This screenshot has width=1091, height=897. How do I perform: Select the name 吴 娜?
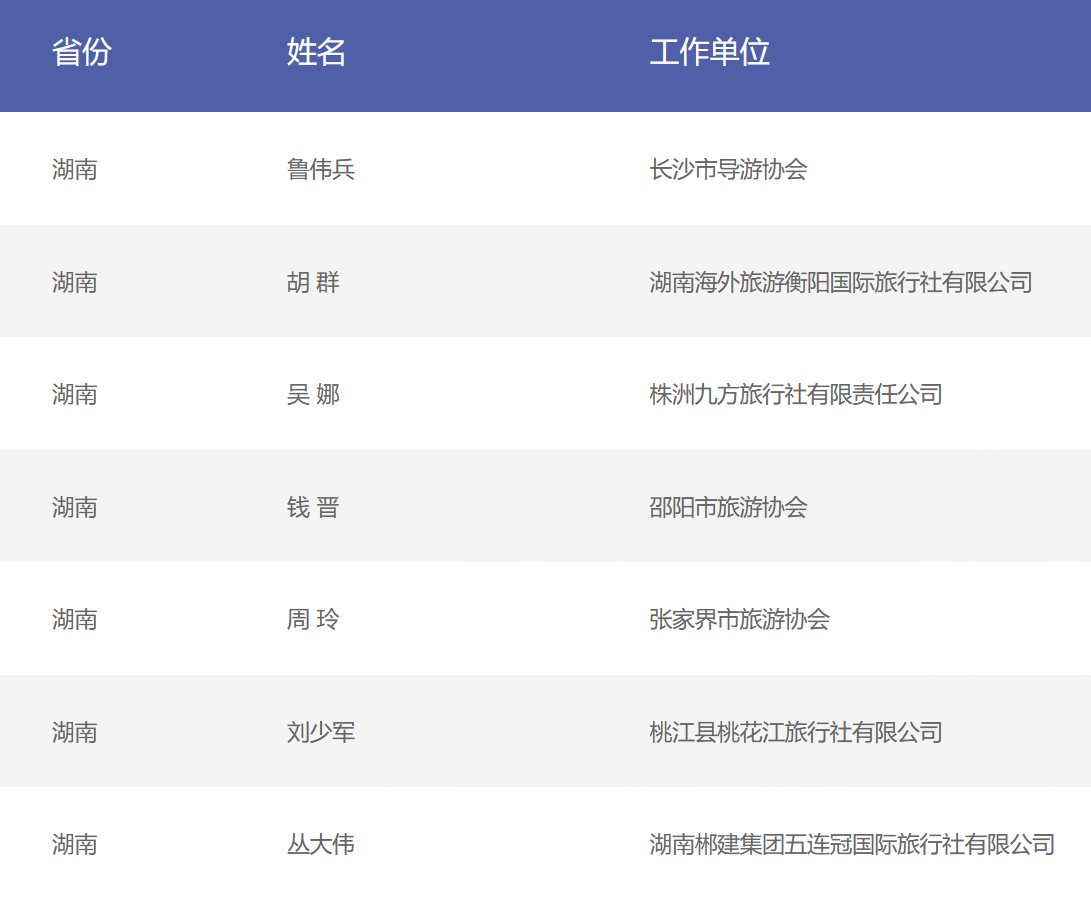(313, 395)
